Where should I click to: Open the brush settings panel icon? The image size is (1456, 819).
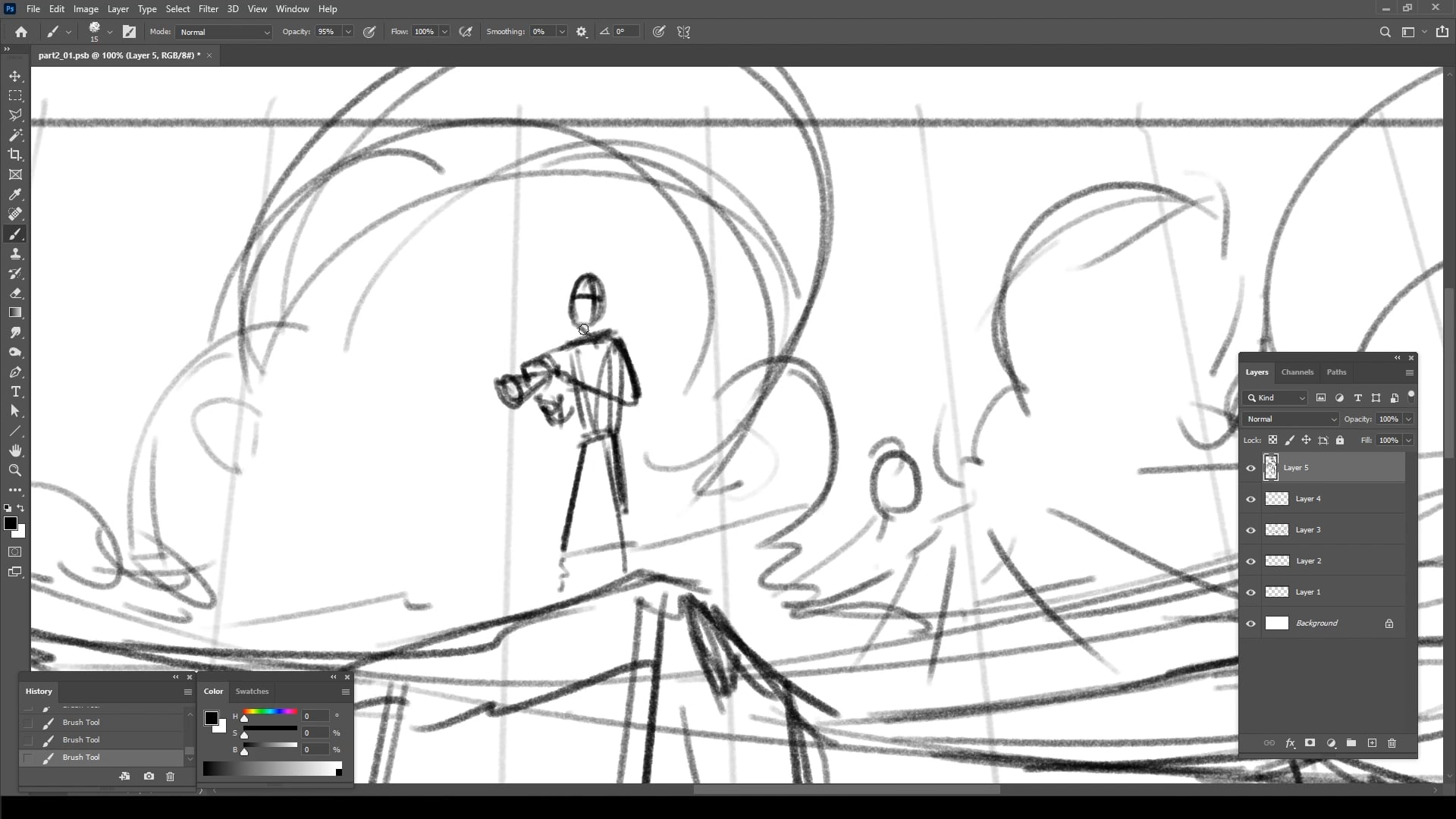(x=130, y=32)
